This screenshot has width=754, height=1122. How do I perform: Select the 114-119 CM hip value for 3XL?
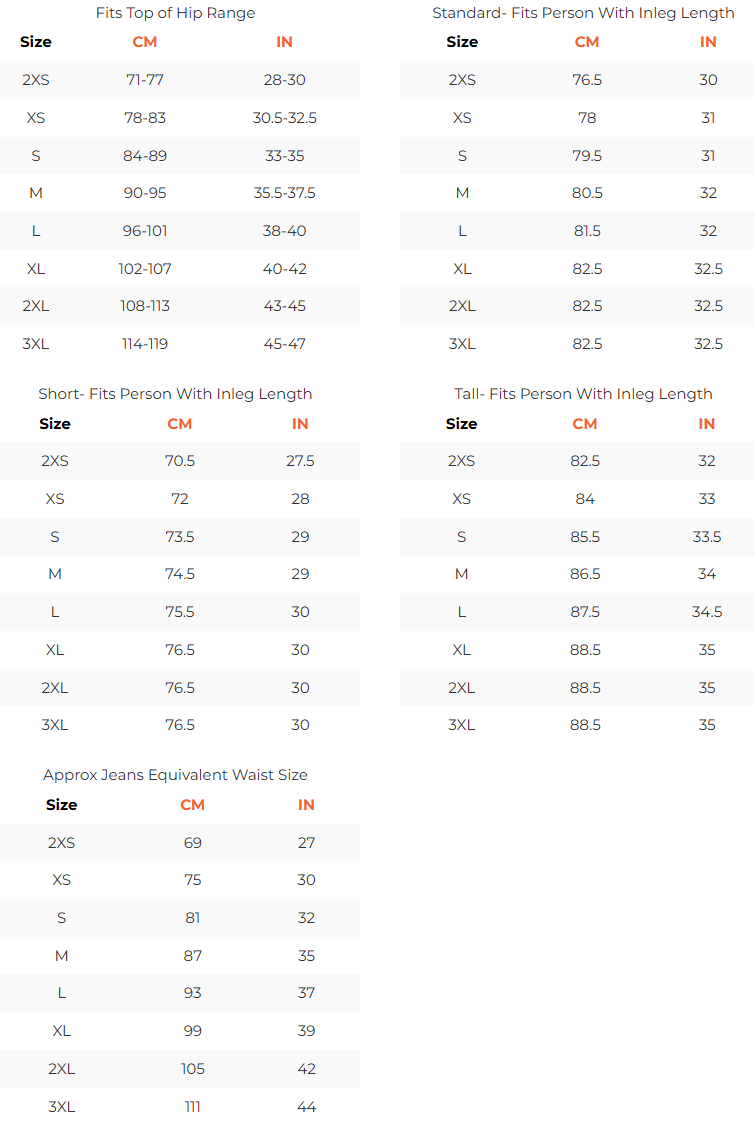145,344
